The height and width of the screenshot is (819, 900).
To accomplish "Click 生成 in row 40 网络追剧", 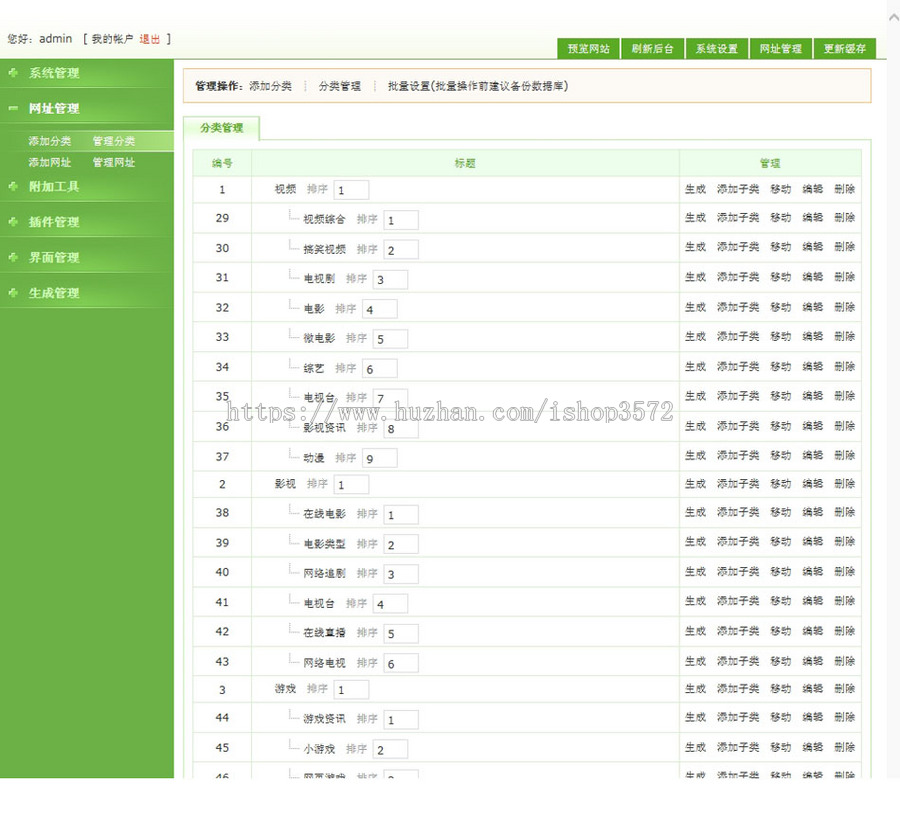I will click(x=695, y=572).
